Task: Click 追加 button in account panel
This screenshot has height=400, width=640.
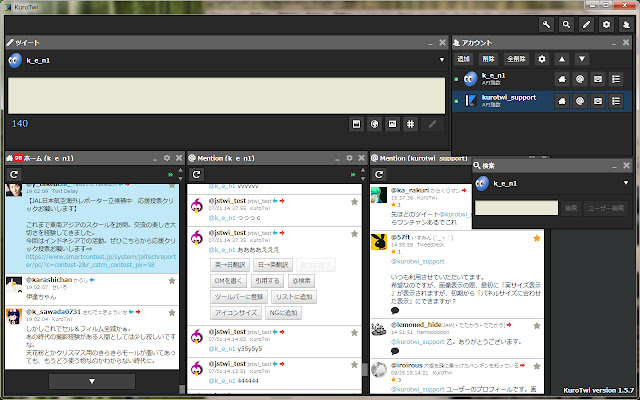Action: (x=464, y=59)
